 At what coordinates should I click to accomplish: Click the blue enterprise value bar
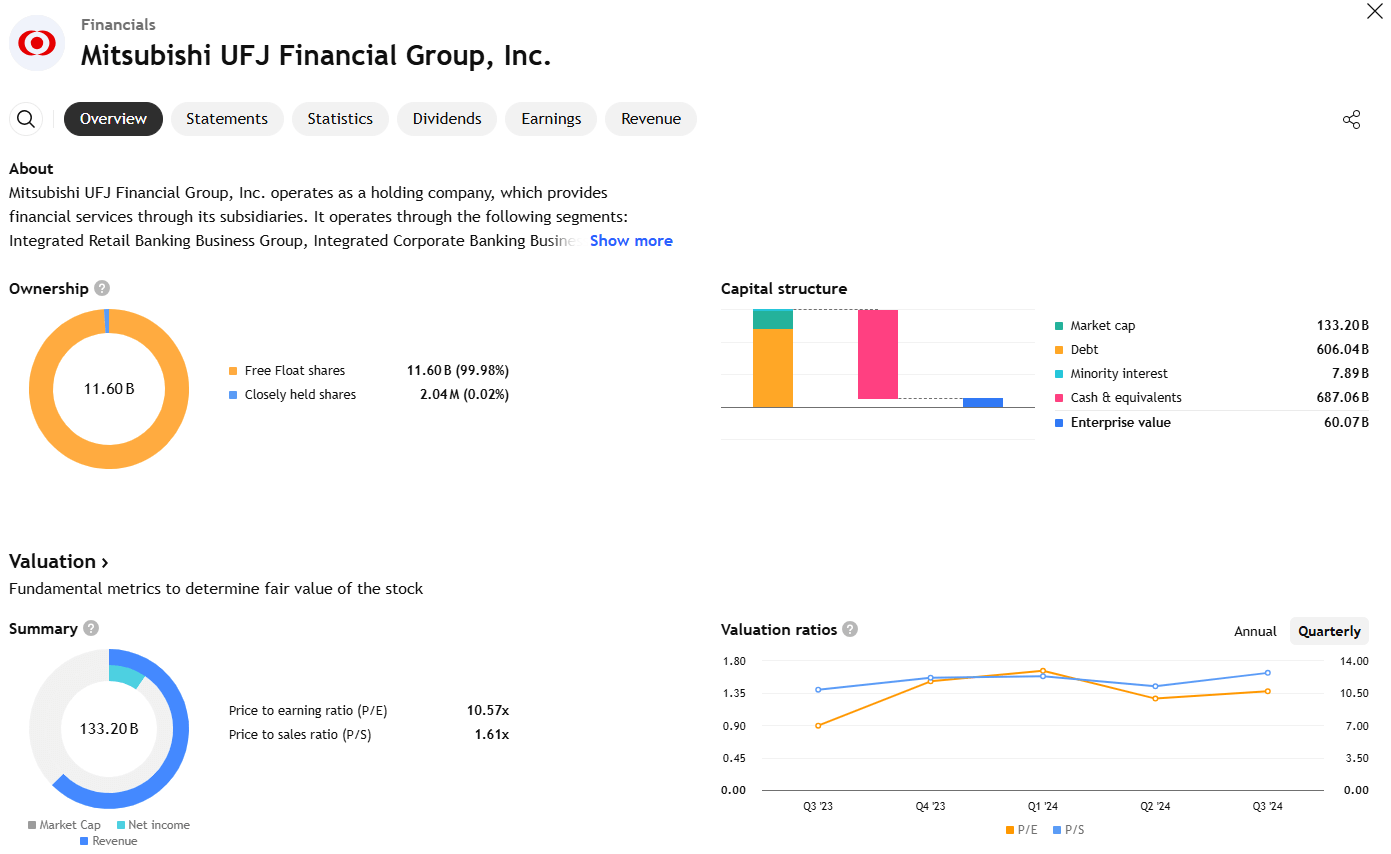point(983,402)
